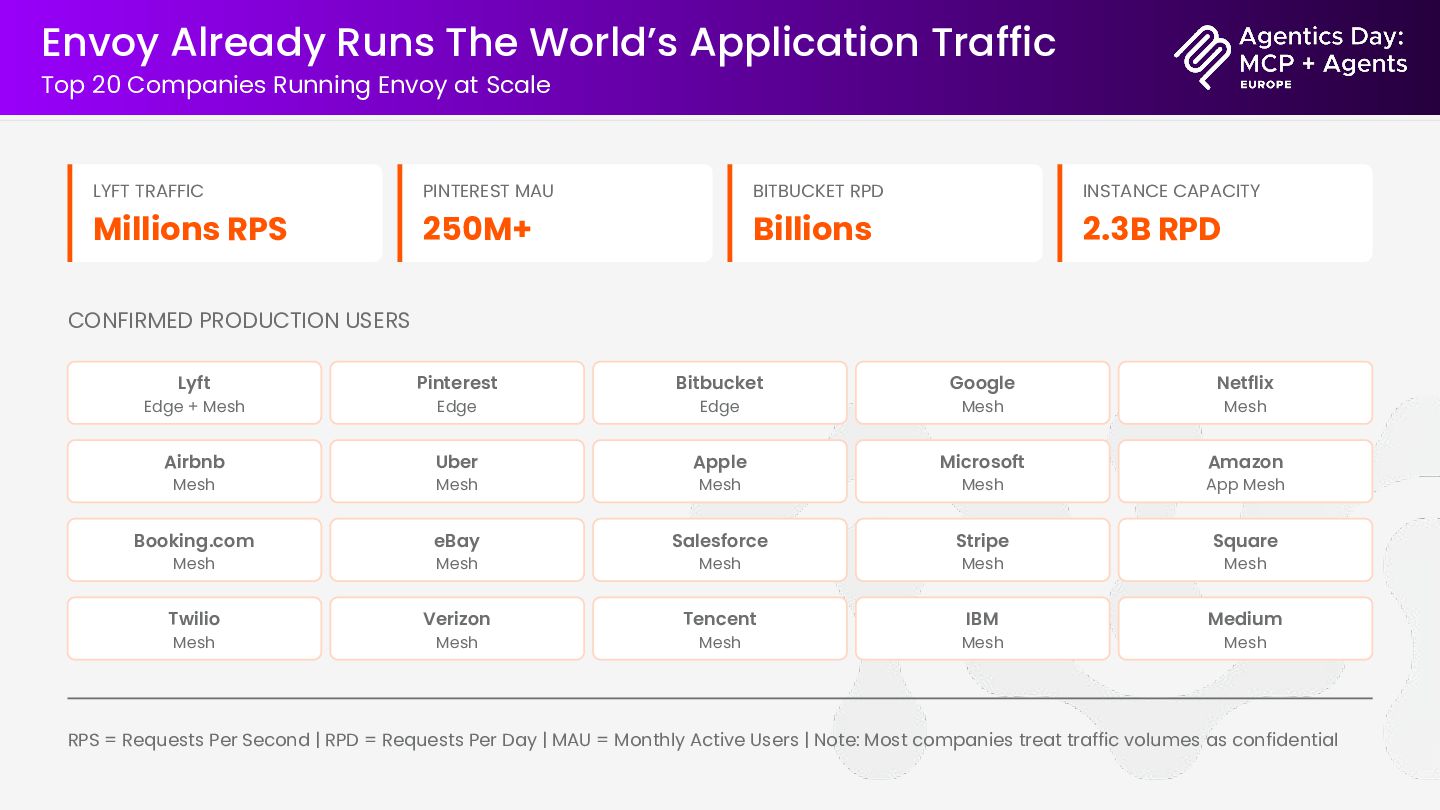Click the Square Mesh card
The image size is (1440, 810).
click(x=1245, y=550)
